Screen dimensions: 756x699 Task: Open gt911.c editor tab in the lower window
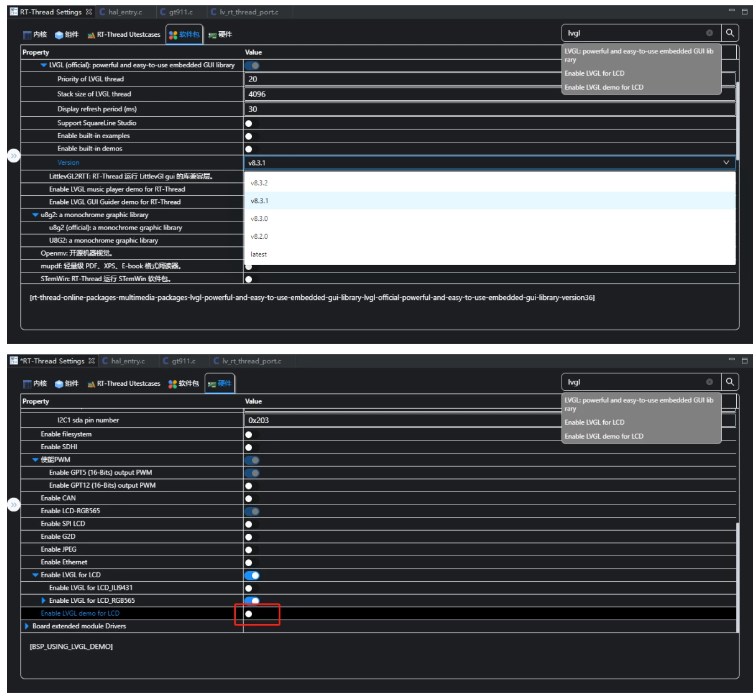[x=179, y=361]
